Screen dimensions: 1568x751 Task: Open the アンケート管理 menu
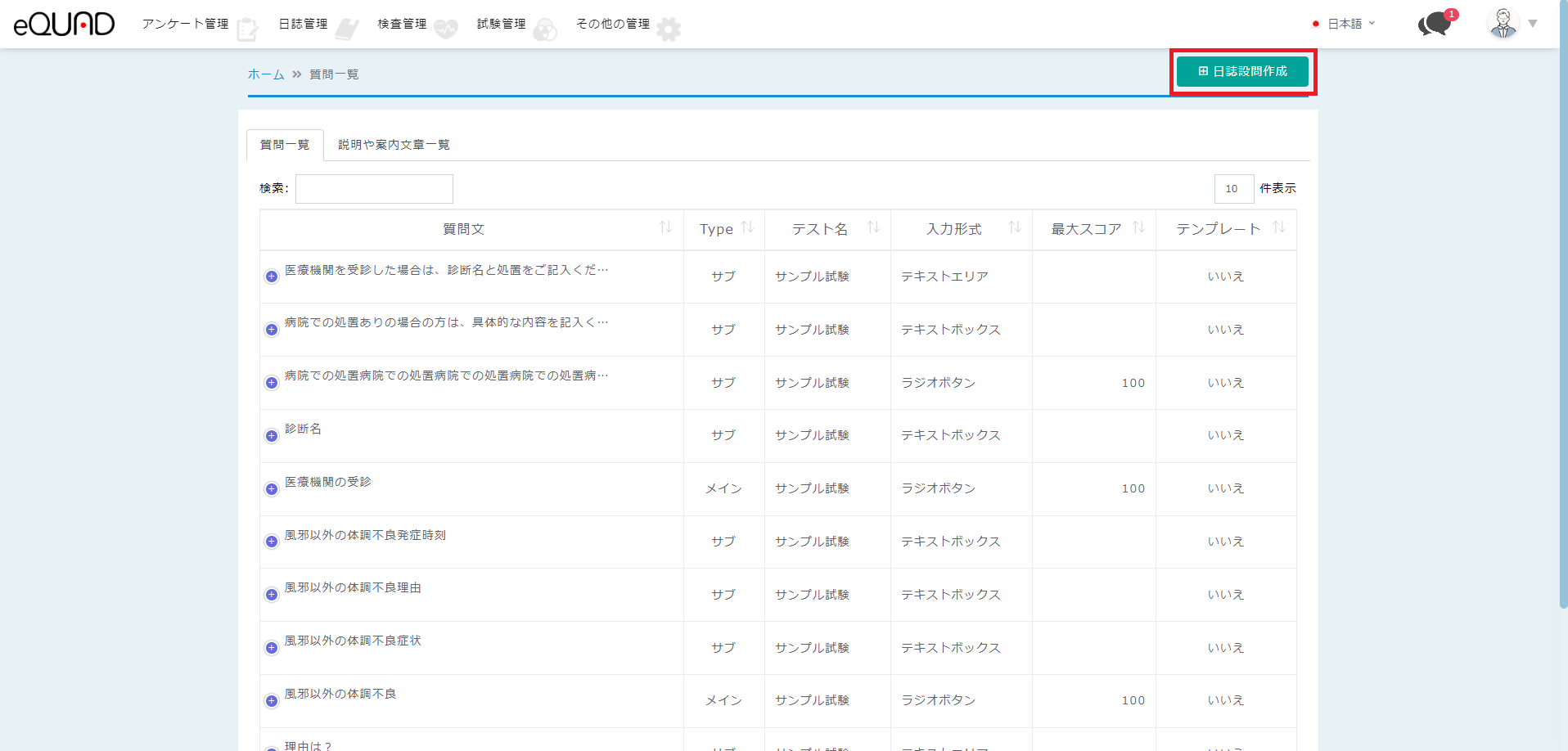186,24
